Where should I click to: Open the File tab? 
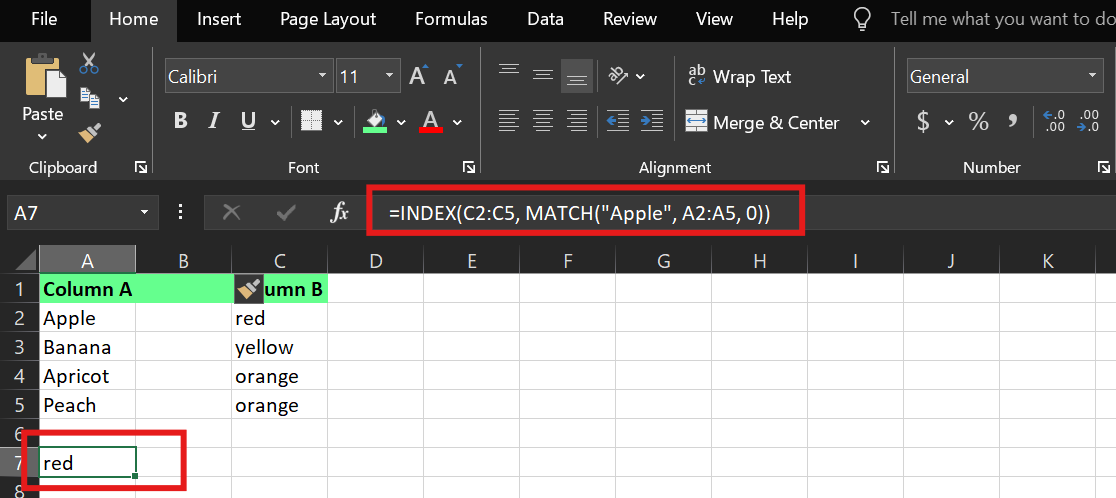(44, 19)
